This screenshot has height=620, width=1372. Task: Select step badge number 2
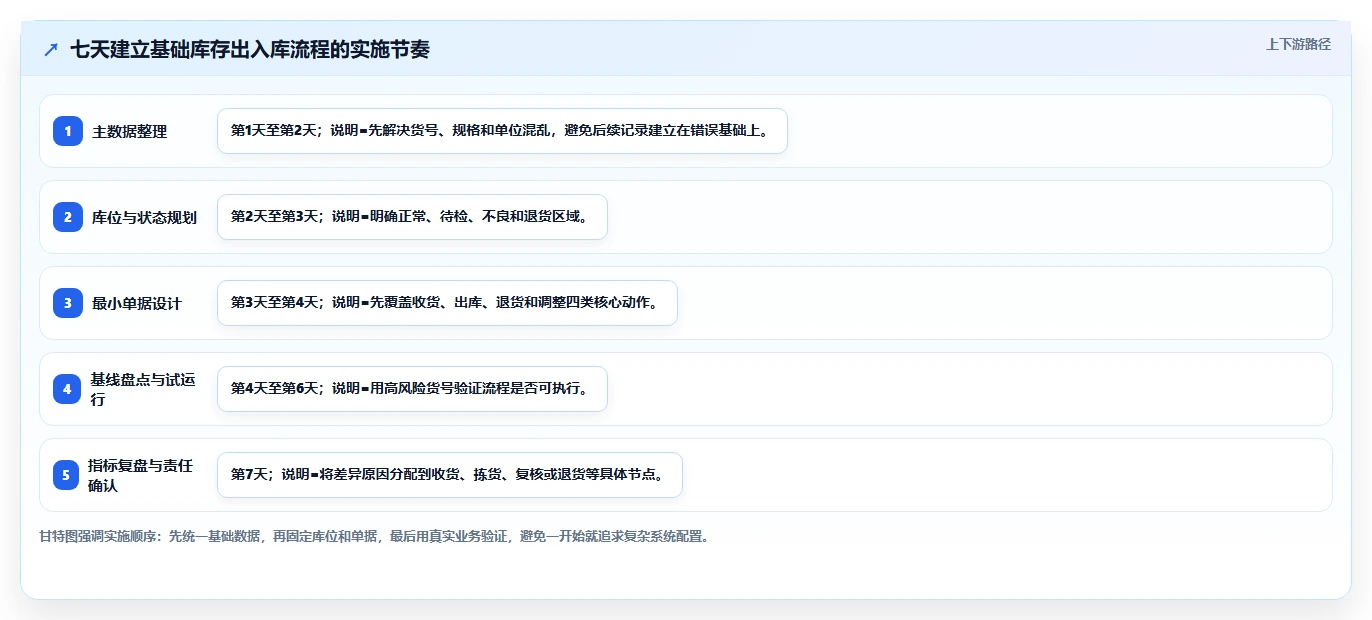[68, 217]
